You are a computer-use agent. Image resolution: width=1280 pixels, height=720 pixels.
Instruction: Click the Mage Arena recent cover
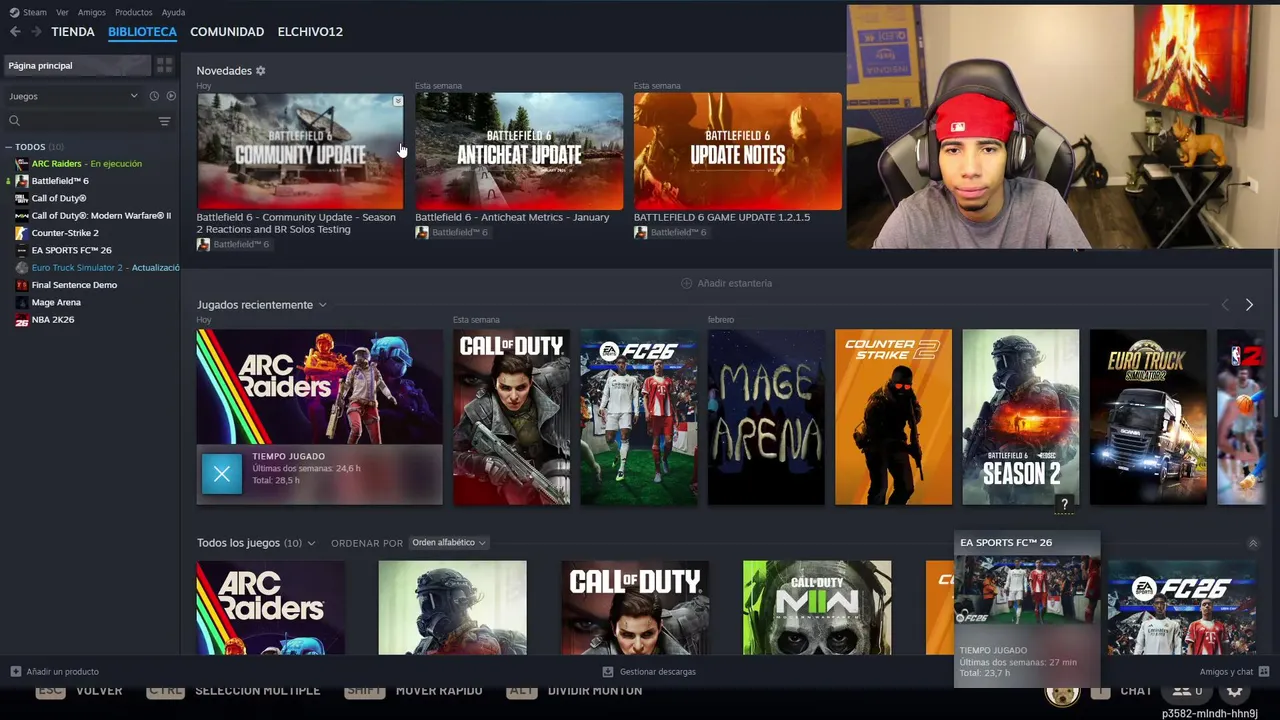click(766, 417)
